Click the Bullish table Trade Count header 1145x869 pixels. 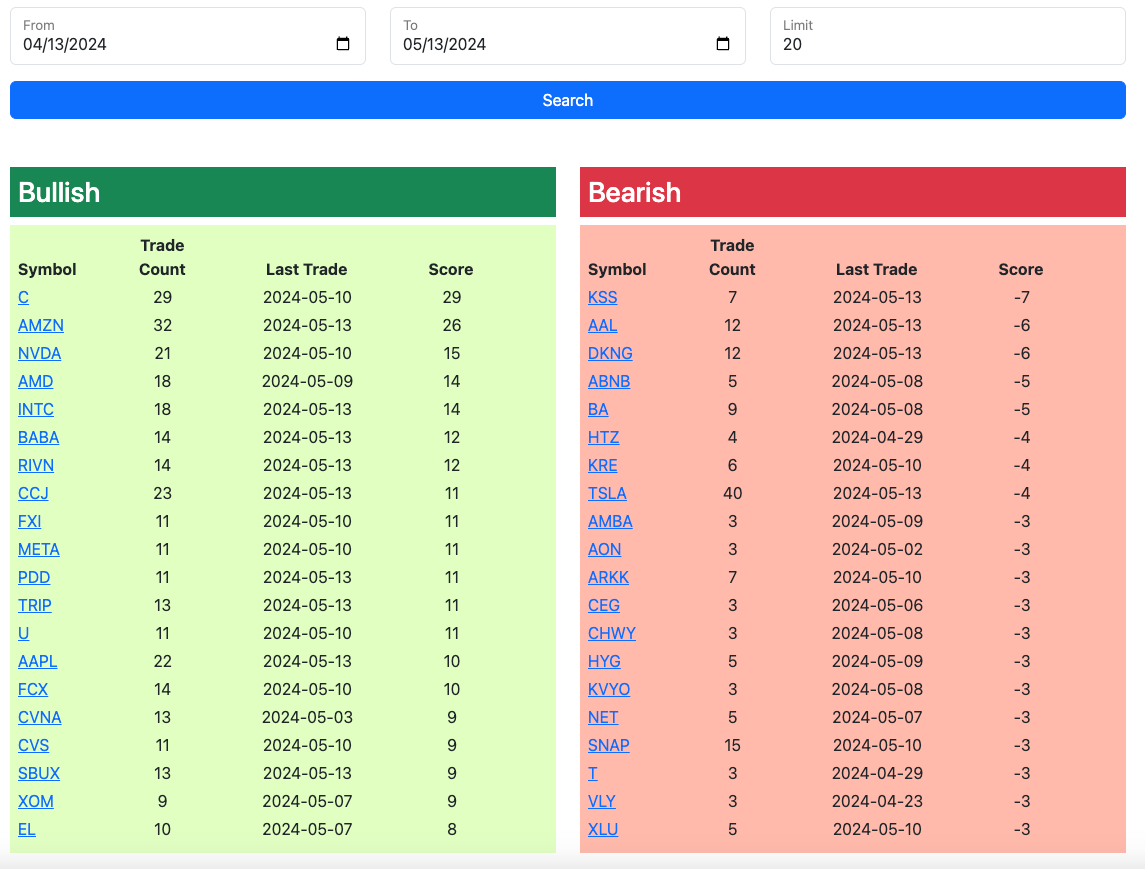[x=162, y=257]
